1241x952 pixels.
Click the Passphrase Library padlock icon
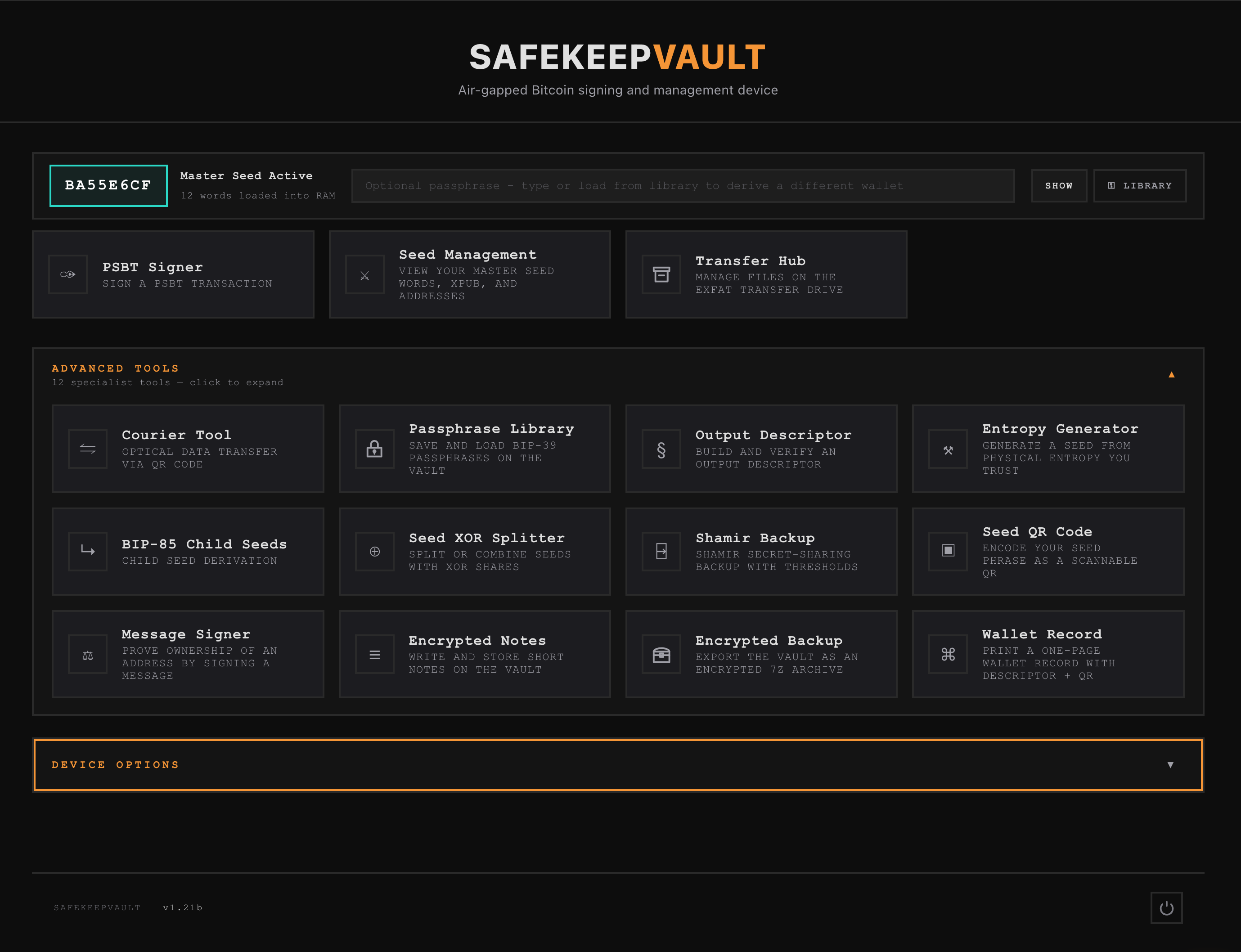[374, 449]
